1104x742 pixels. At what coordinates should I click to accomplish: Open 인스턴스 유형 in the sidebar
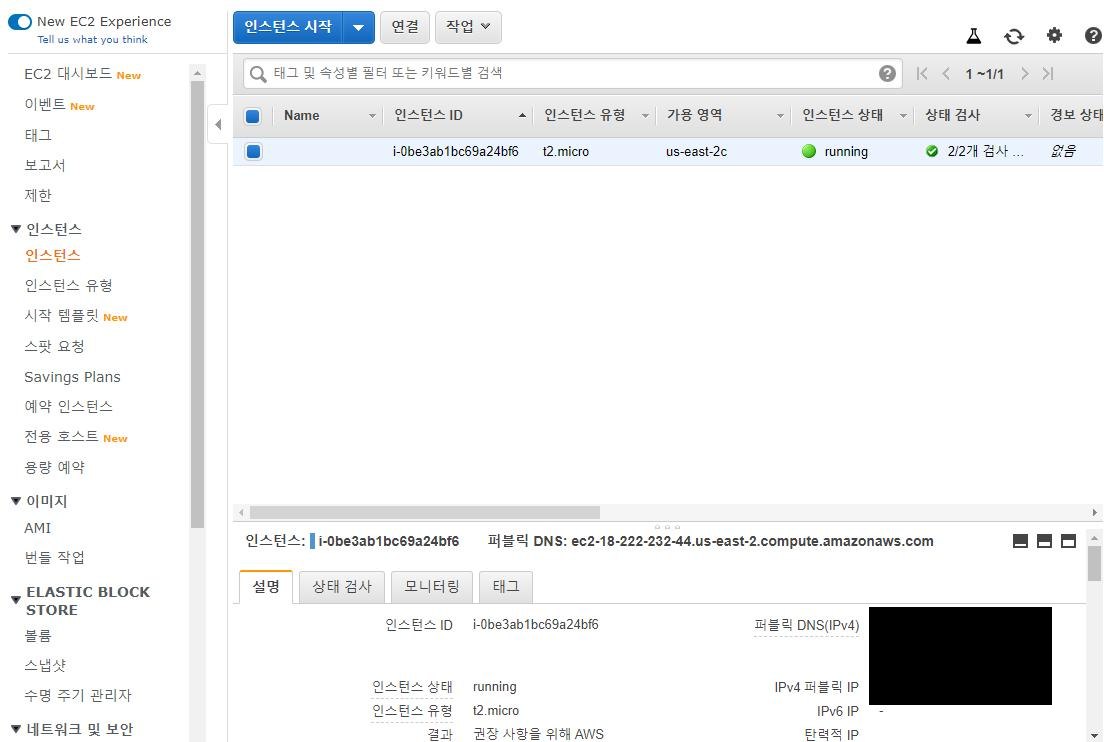[x=68, y=286]
